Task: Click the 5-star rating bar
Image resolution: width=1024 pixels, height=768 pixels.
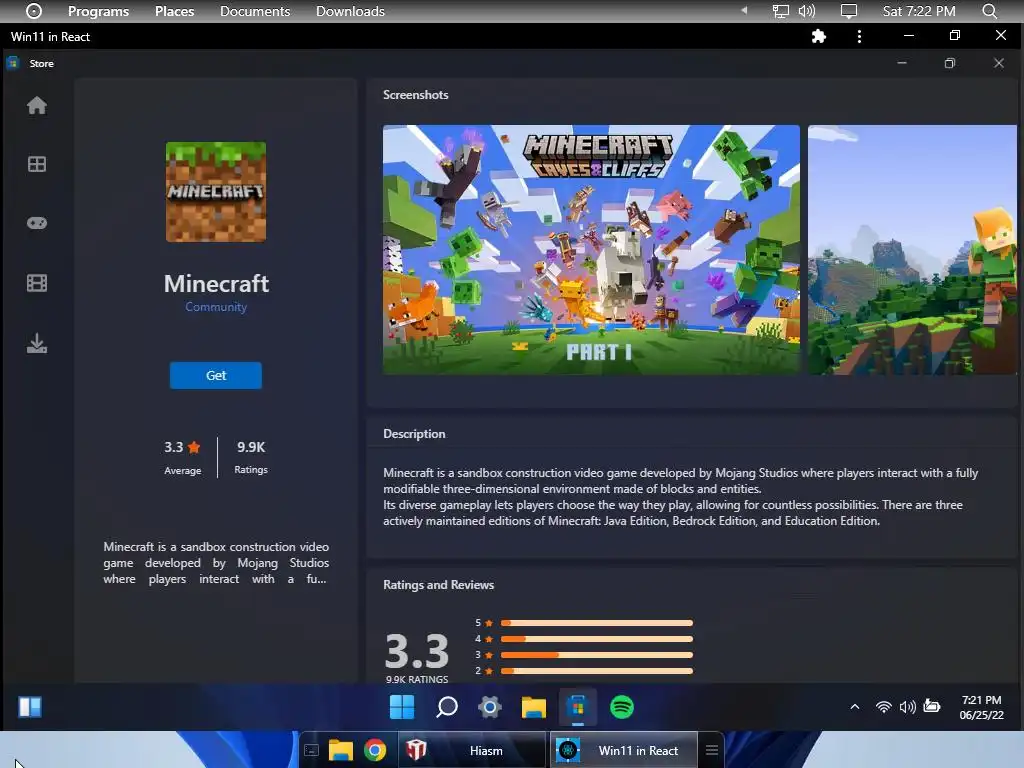Action: pos(597,623)
